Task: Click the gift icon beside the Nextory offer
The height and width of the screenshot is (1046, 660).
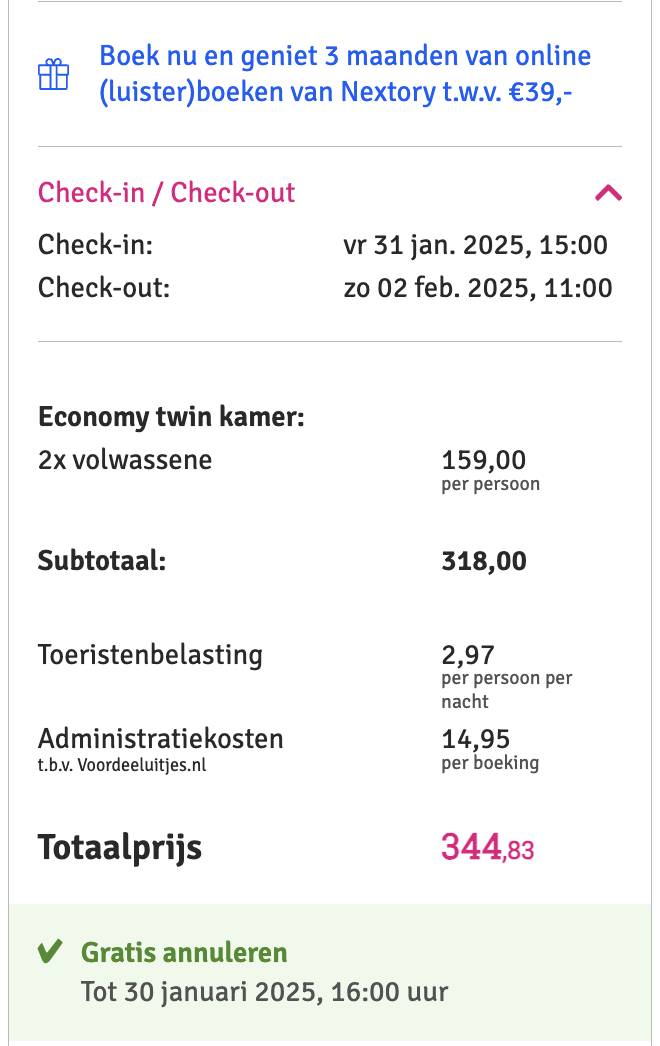Action: click(53, 75)
